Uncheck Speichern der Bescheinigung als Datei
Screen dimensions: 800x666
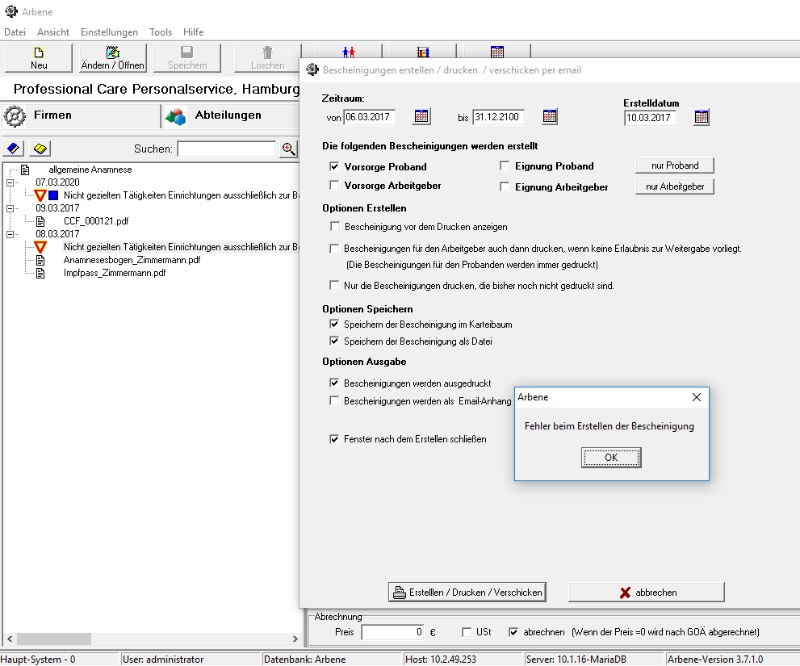[x=335, y=341]
